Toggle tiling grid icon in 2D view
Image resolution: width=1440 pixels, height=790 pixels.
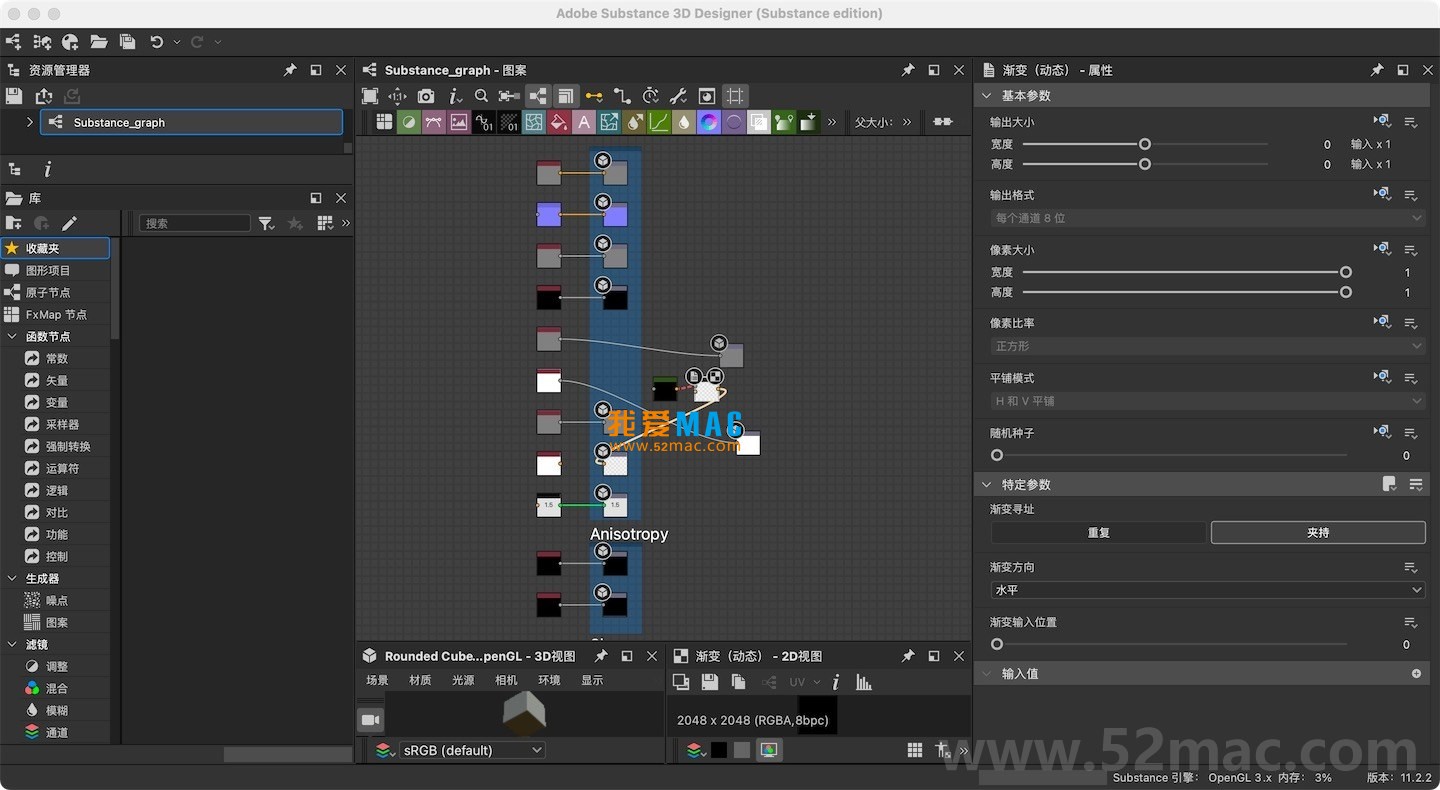914,750
